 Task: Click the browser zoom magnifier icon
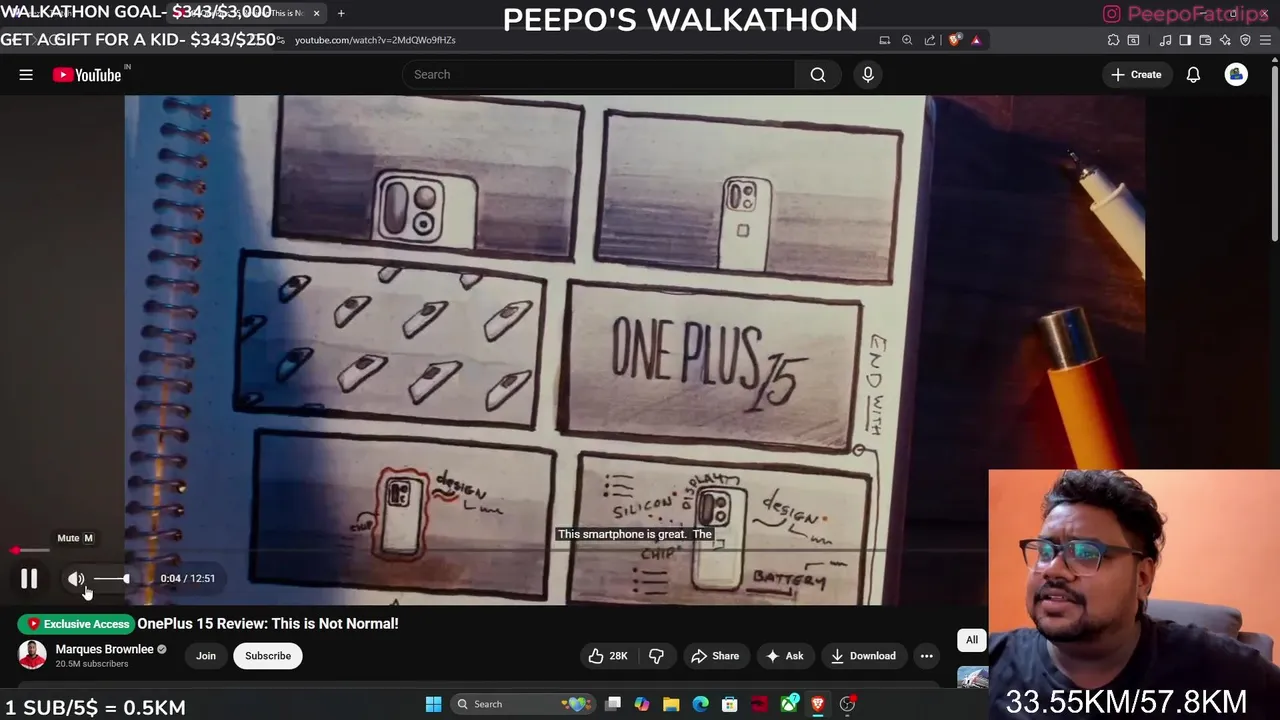907,40
